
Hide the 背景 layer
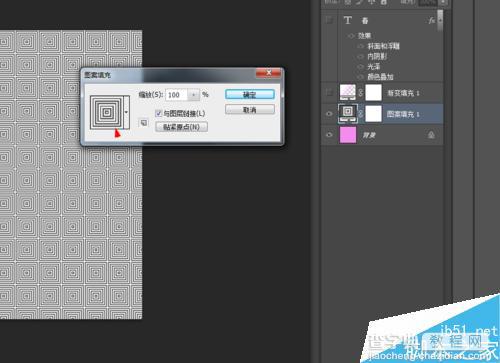click(329, 135)
